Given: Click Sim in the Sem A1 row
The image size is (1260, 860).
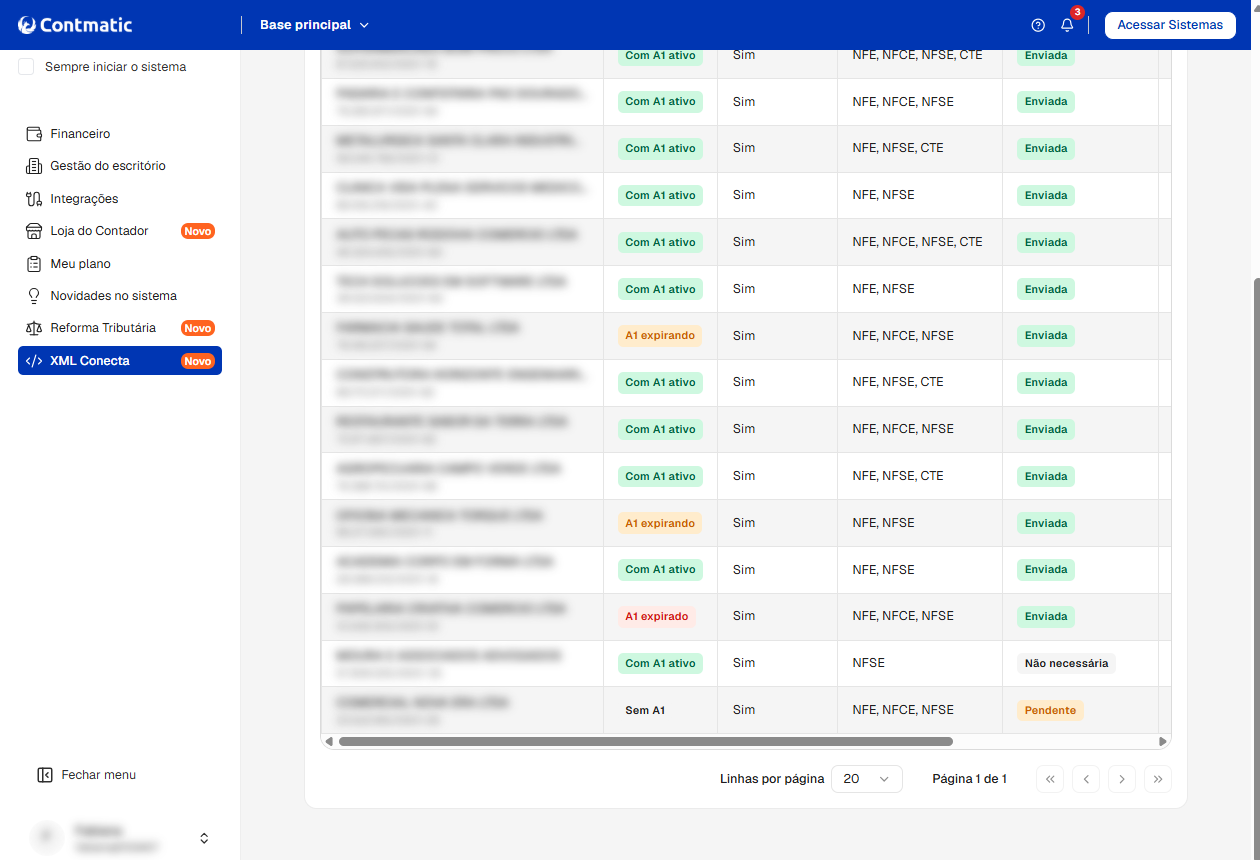Looking at the screenshot, I should [x=744, y=710].
